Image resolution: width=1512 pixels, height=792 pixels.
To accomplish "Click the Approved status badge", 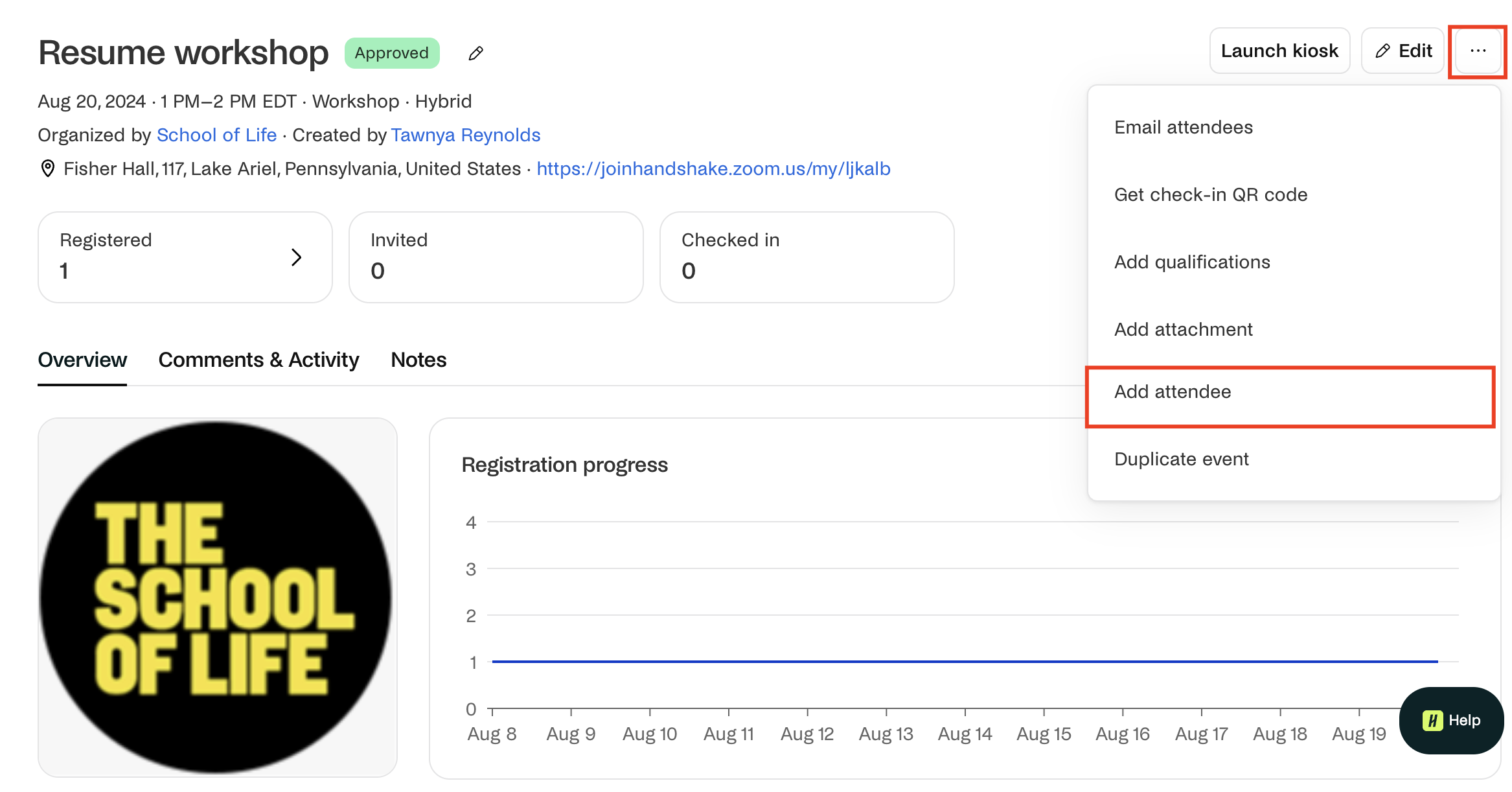I will [x=392, y=53].
